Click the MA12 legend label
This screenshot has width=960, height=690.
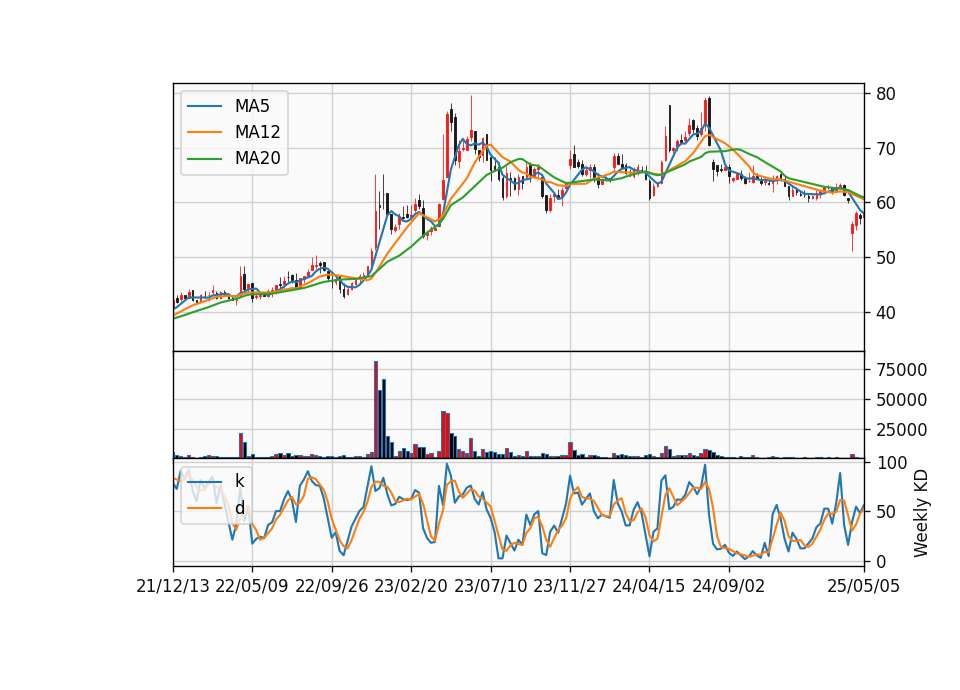tap(257, 132)
